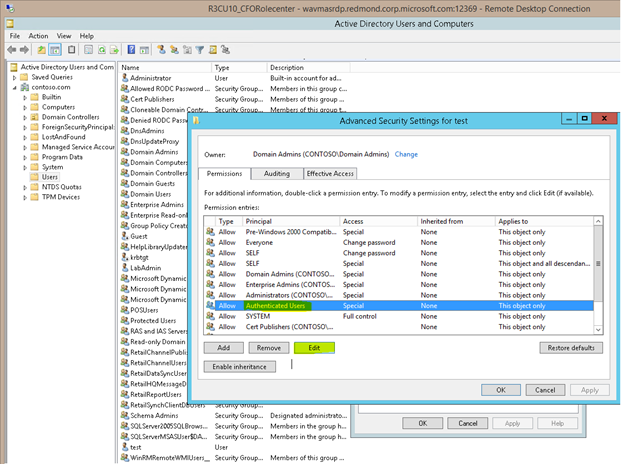Viewport: 628px width, 464px height.
Task: Expand the NTDS Quotas tree node
Action: 24,187
